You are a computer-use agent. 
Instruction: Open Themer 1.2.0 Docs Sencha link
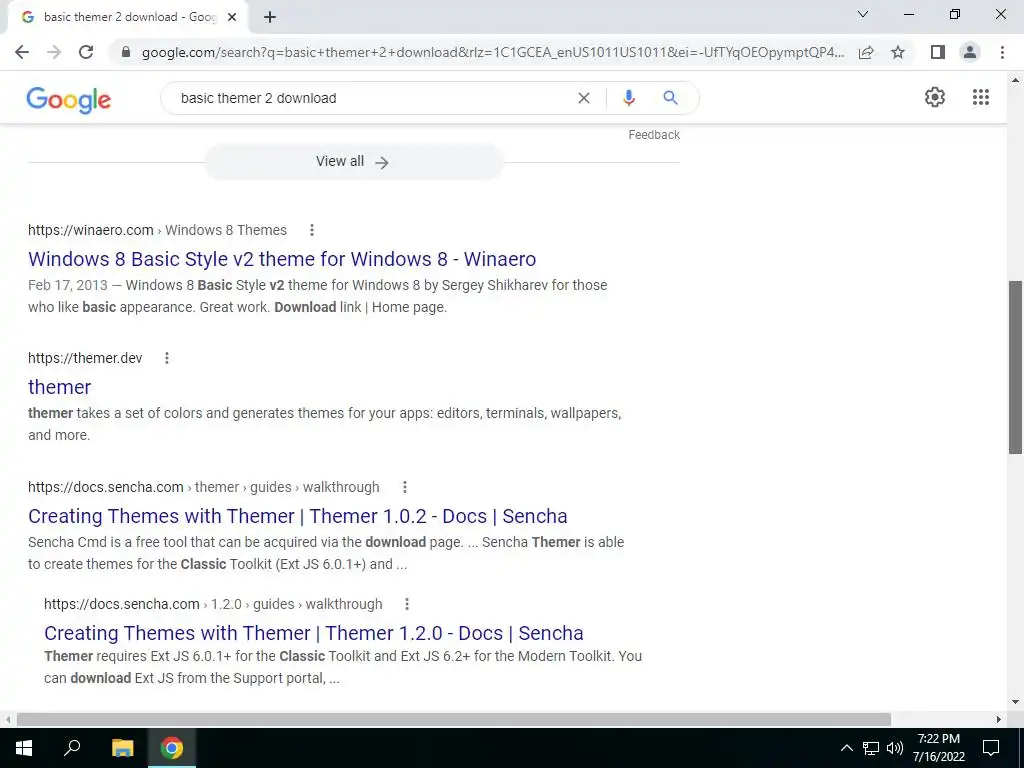(x=314, y=633)
